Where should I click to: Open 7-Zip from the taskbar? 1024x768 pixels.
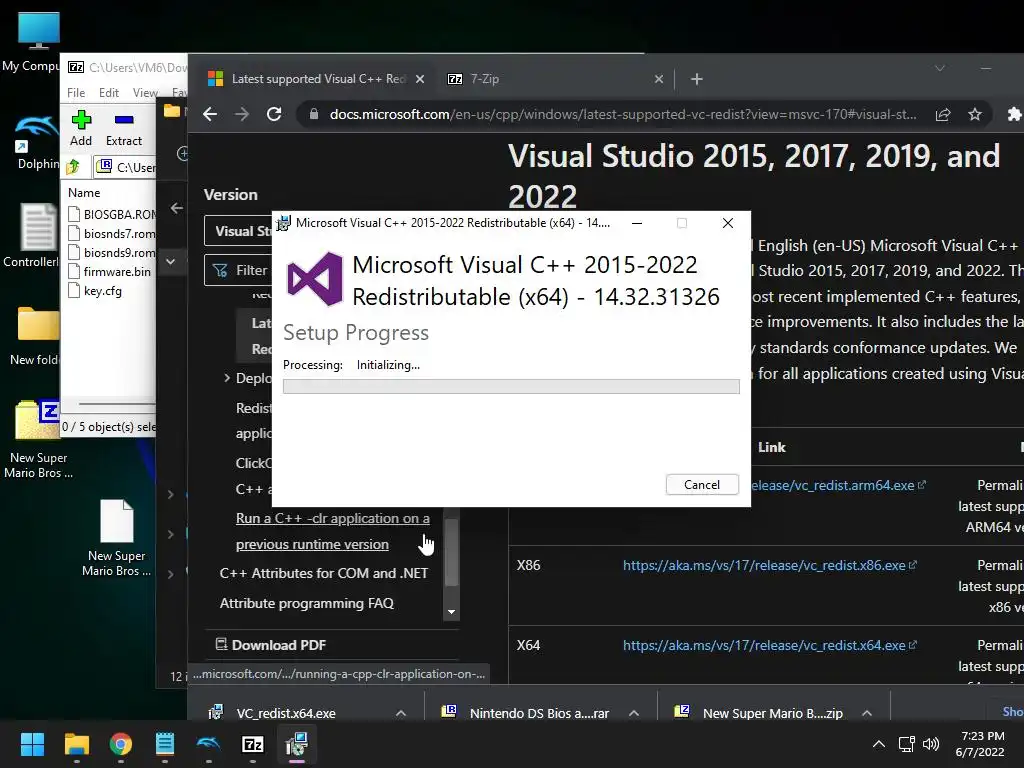click(253, 744)
